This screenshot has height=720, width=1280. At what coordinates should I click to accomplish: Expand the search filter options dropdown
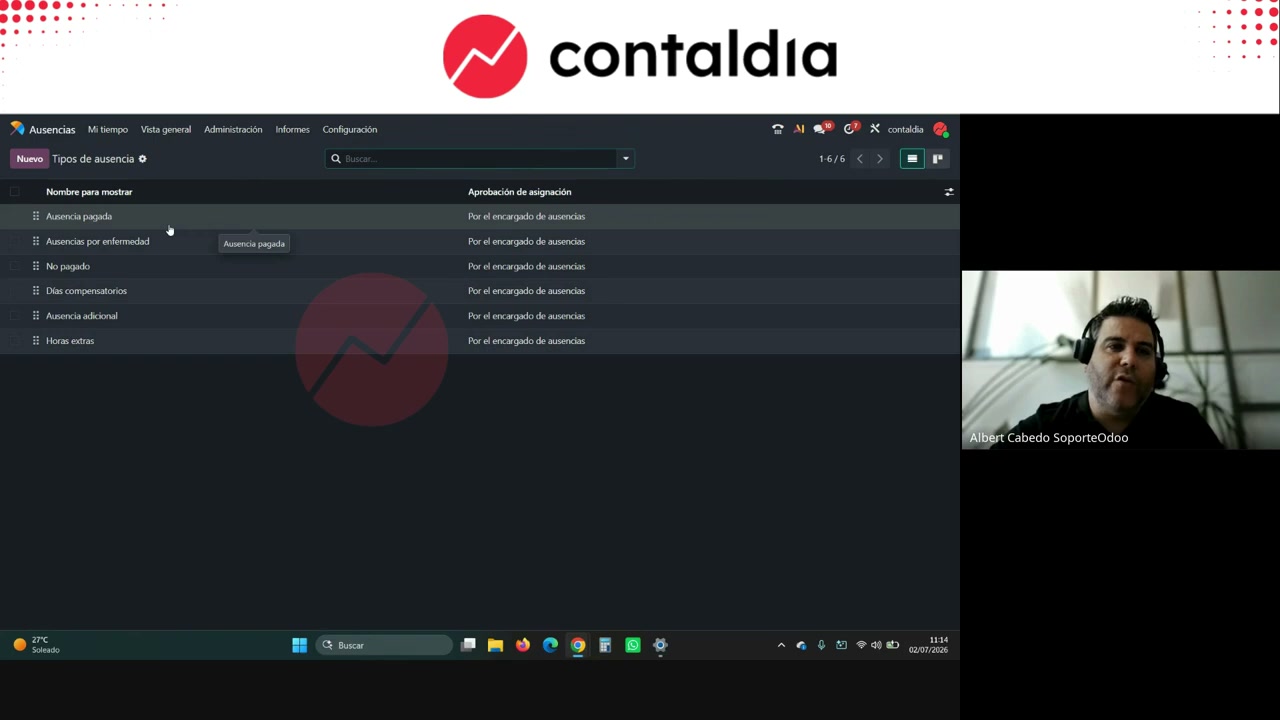pos(626,159)
